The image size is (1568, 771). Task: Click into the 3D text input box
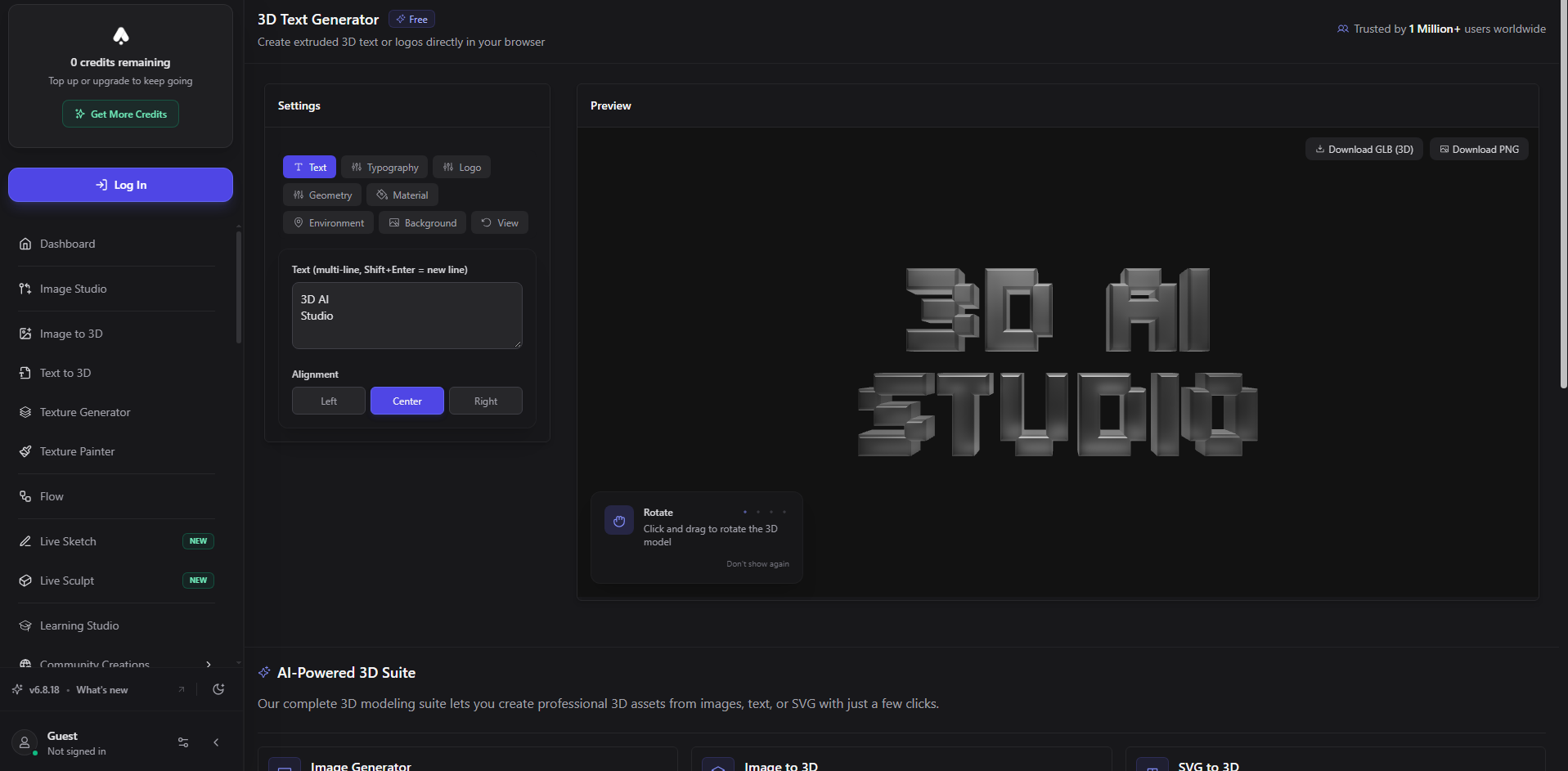coord(407,316)
